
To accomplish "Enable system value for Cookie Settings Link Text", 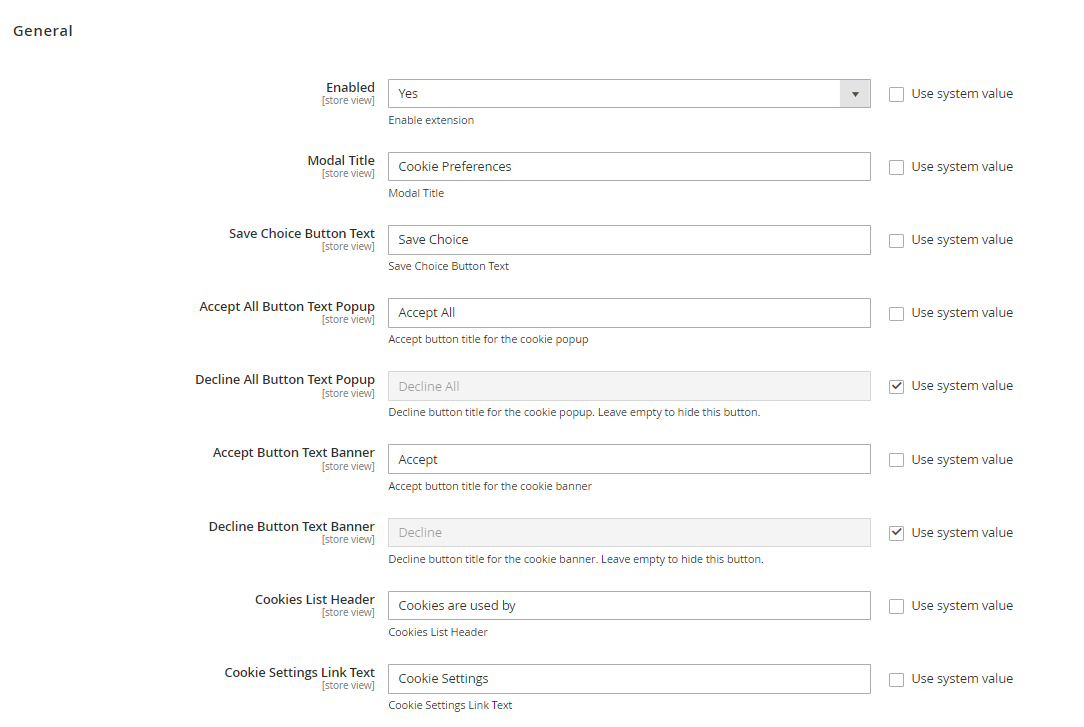I will pyautogui.click(x=896, y=679).
